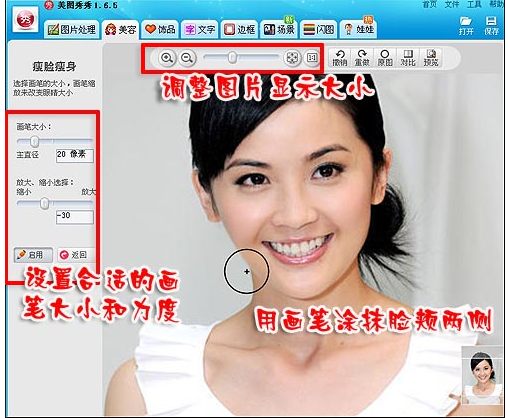Click the 主直径 pixel value field
This screenshot has width=508, height=418.
[x=74, y=155]
